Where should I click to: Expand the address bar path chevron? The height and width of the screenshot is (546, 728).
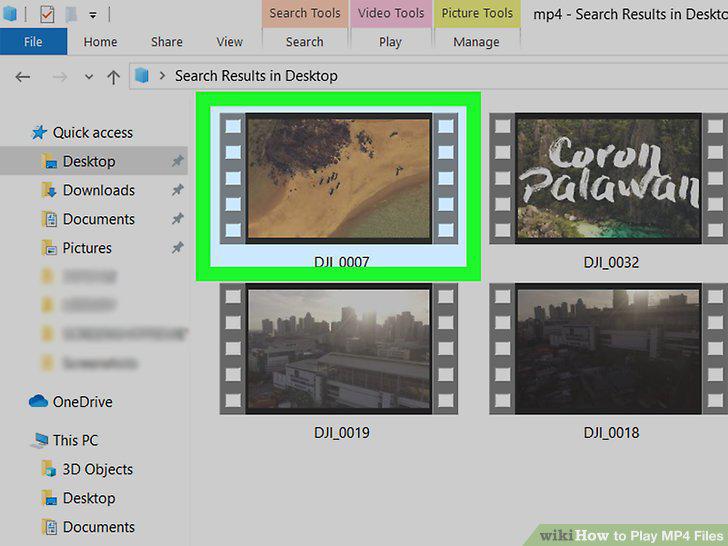coord(162,75)
